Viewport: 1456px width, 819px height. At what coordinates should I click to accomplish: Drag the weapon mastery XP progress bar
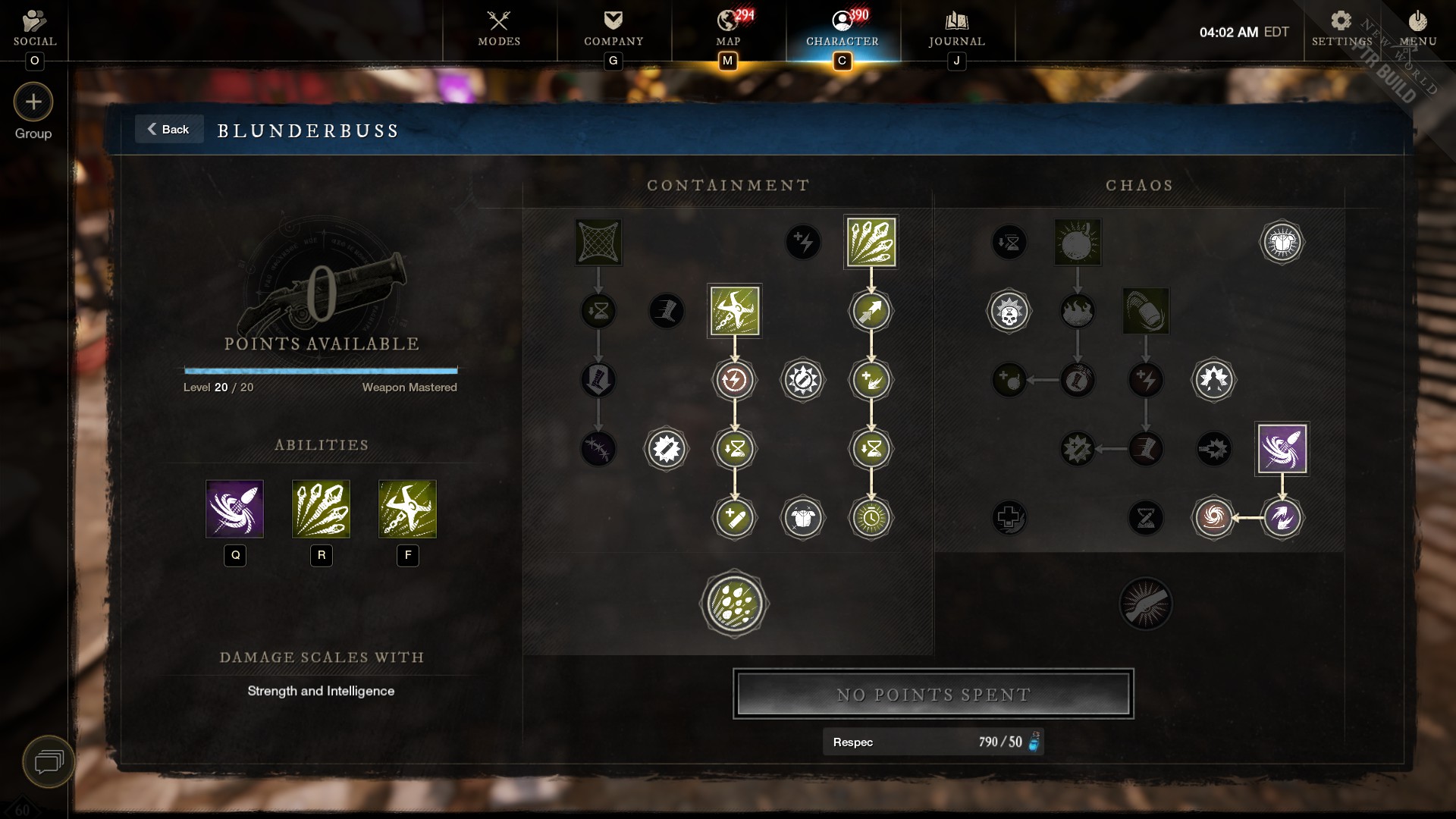click(x=321, y=370)
